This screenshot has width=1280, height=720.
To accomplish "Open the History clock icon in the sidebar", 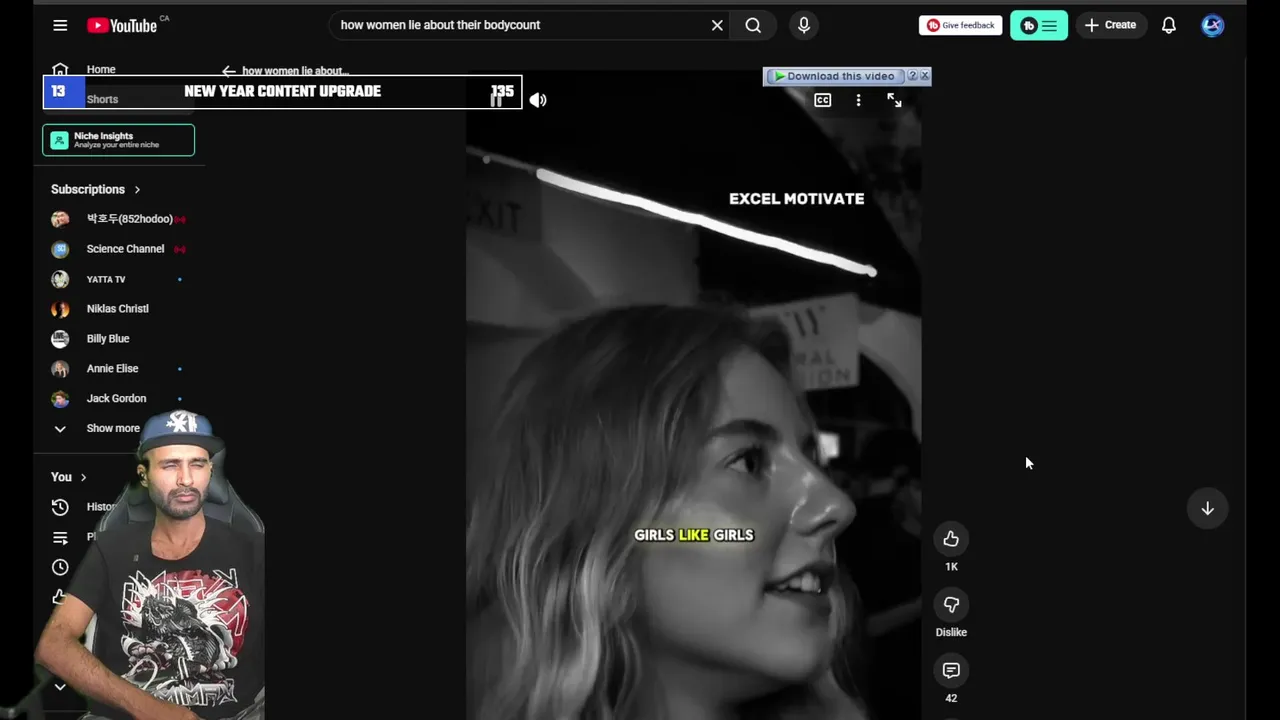I will (60, 507).
